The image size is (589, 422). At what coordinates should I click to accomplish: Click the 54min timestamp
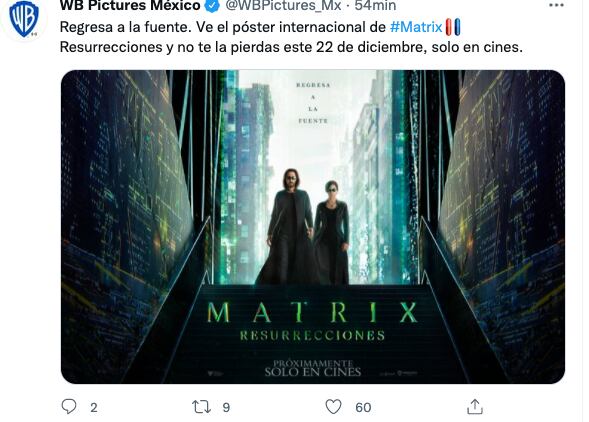click(375, 5)
